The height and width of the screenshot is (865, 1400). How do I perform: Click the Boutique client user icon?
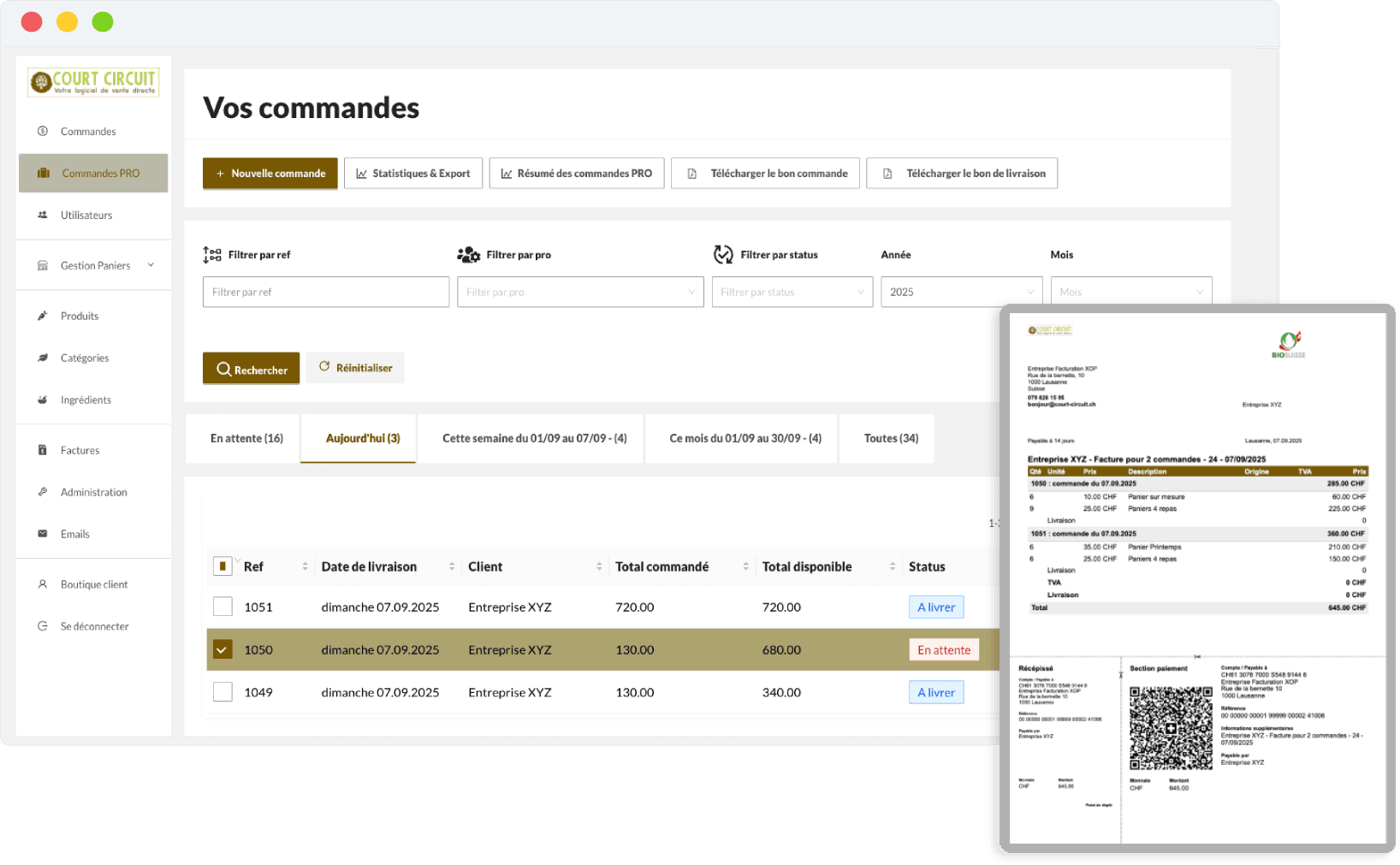pos(43,584)
